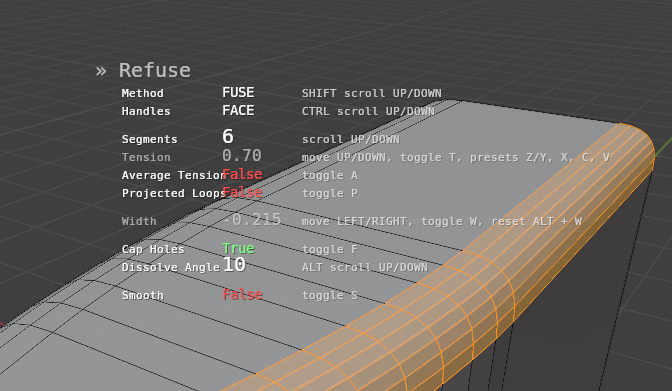Click the Handles label

[146, 111]
